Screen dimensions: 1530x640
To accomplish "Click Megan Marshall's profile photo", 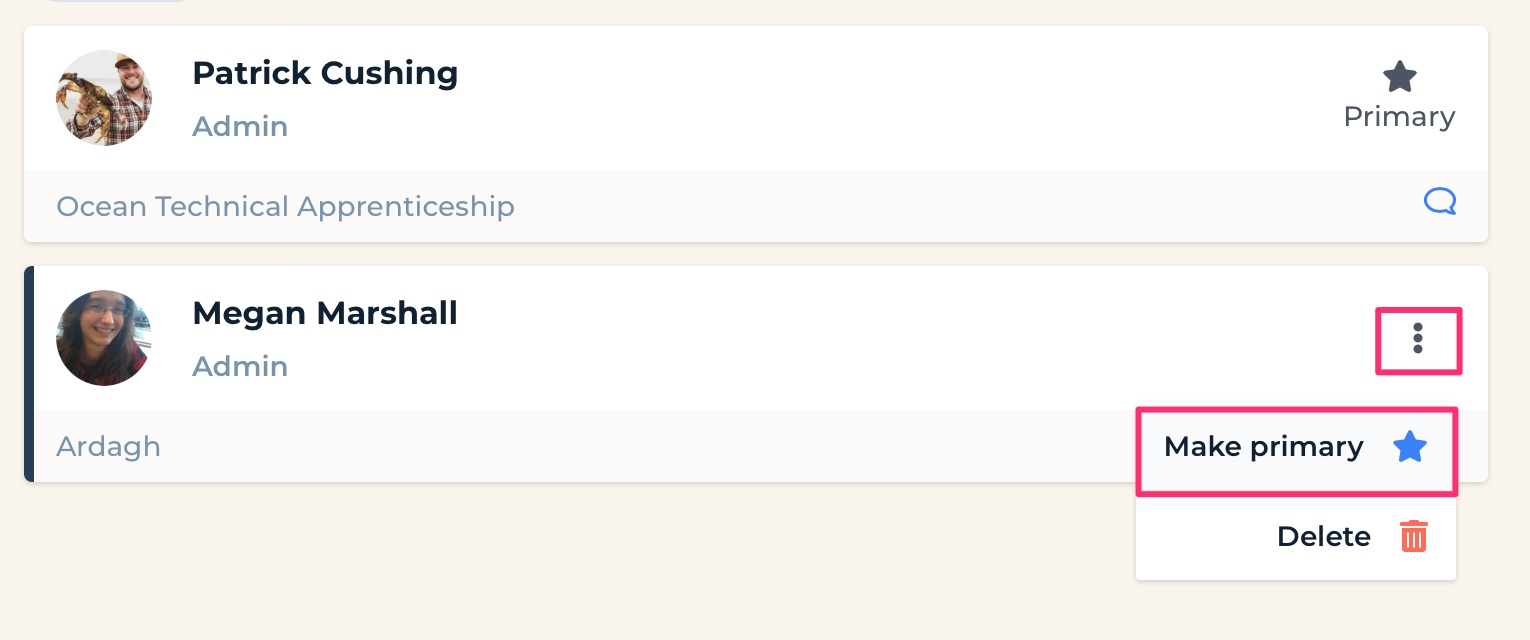I will [104, 338].
